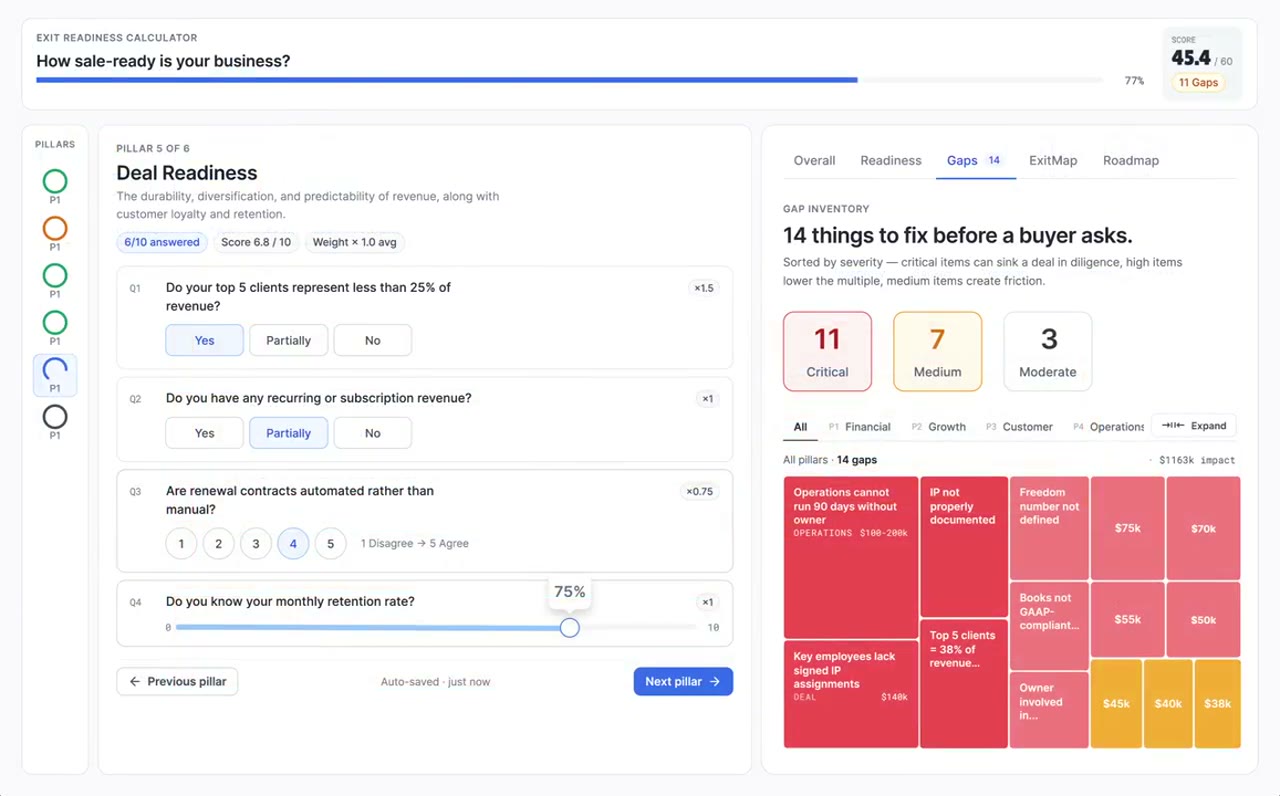The image size is (1280, 796).
Task: Filter gaps by P2 Growth
Action: pyautogui.click(x=938, y=426)
